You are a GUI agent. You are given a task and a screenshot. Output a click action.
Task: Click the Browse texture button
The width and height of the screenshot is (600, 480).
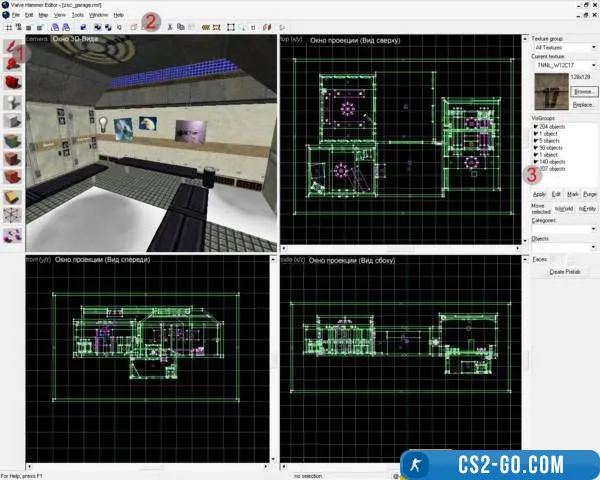[x=582, y=90]
